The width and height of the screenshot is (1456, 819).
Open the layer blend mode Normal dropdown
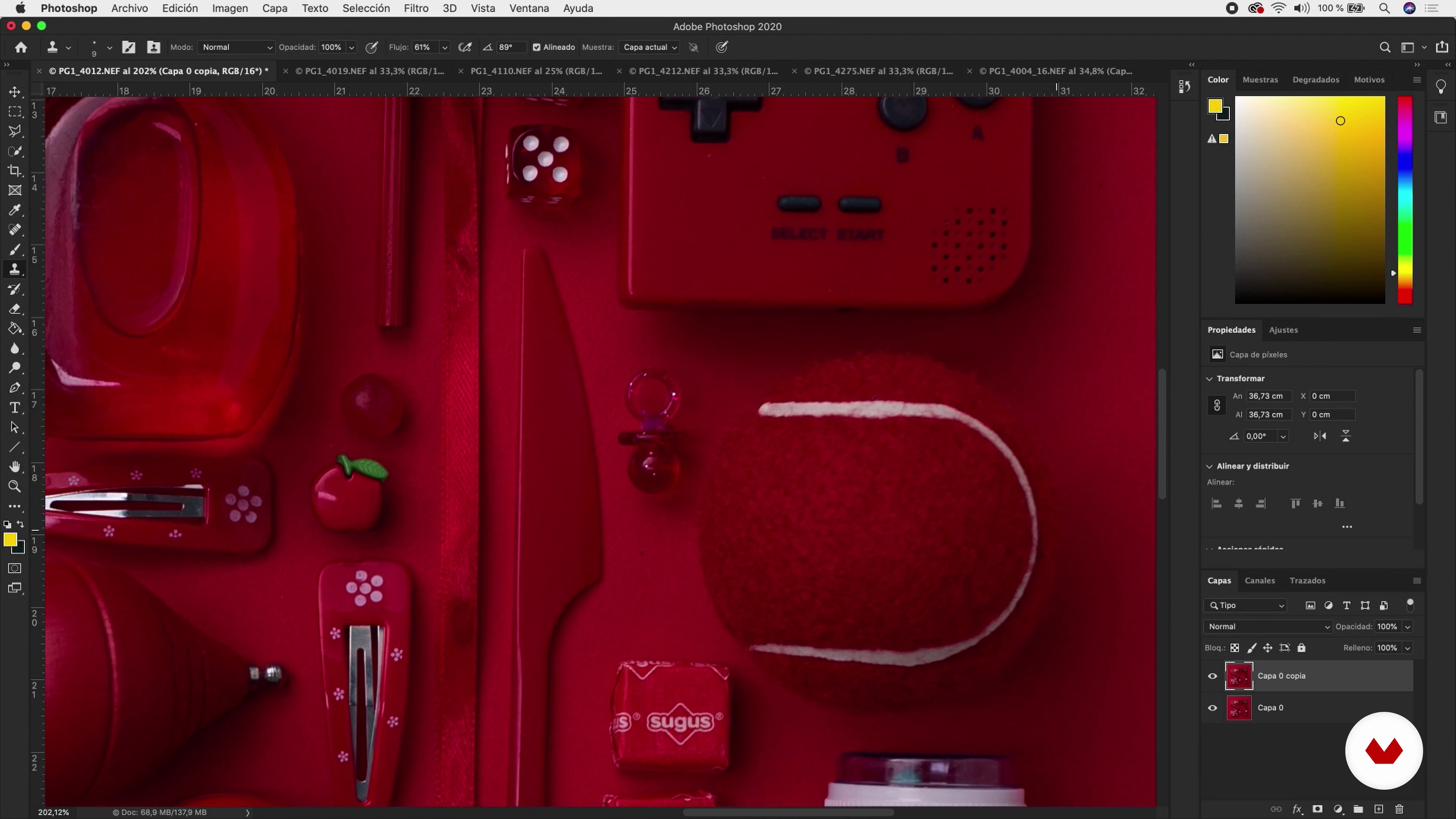pos(1268,626)
